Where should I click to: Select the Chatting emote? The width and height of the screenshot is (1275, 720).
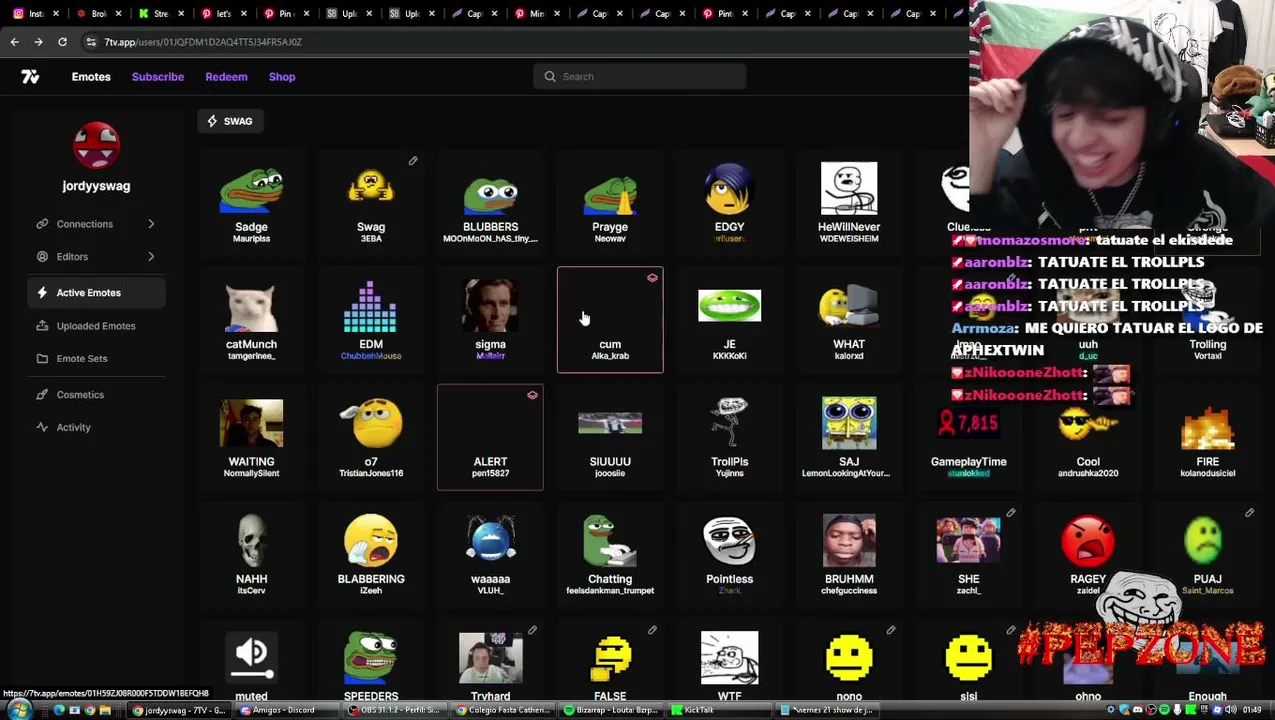coord(610,555)
